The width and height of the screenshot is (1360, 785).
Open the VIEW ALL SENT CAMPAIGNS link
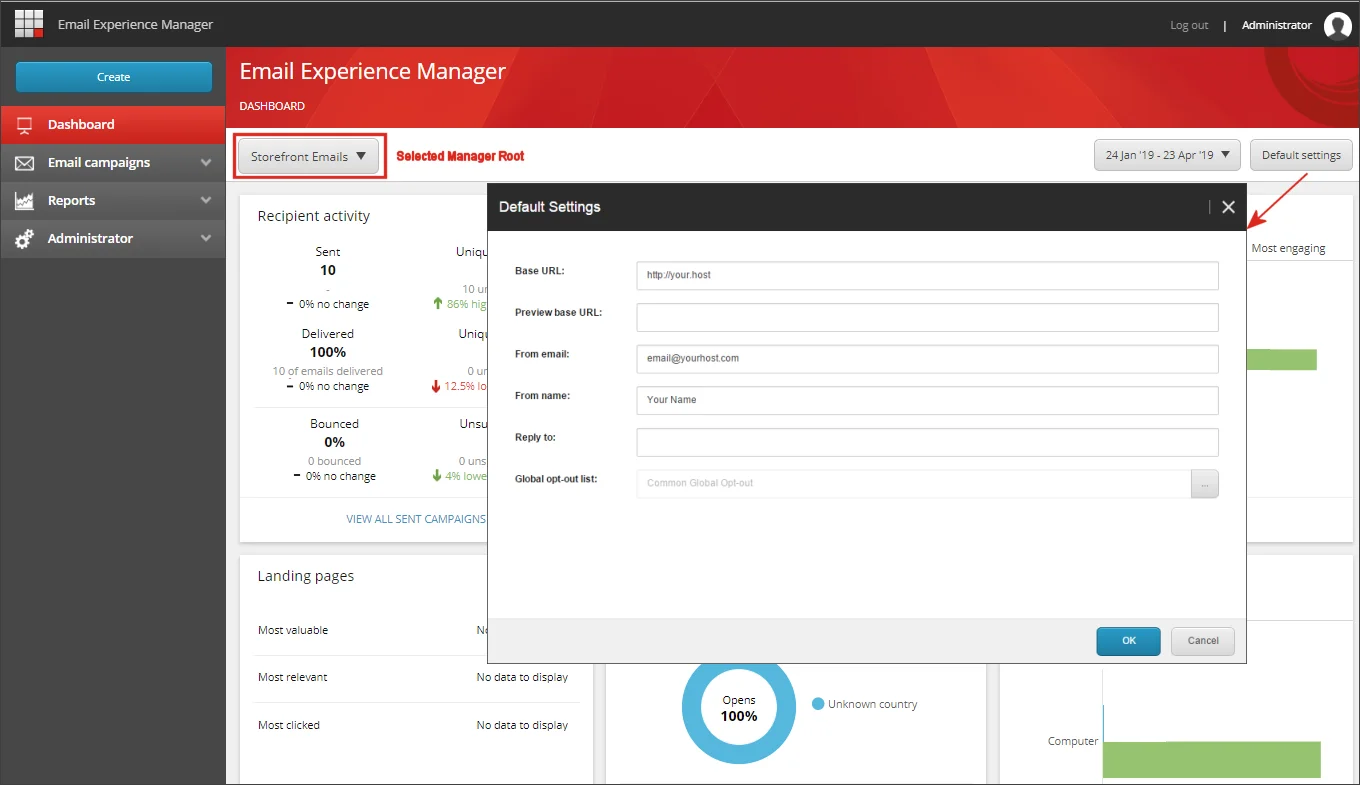coord(416,519)
